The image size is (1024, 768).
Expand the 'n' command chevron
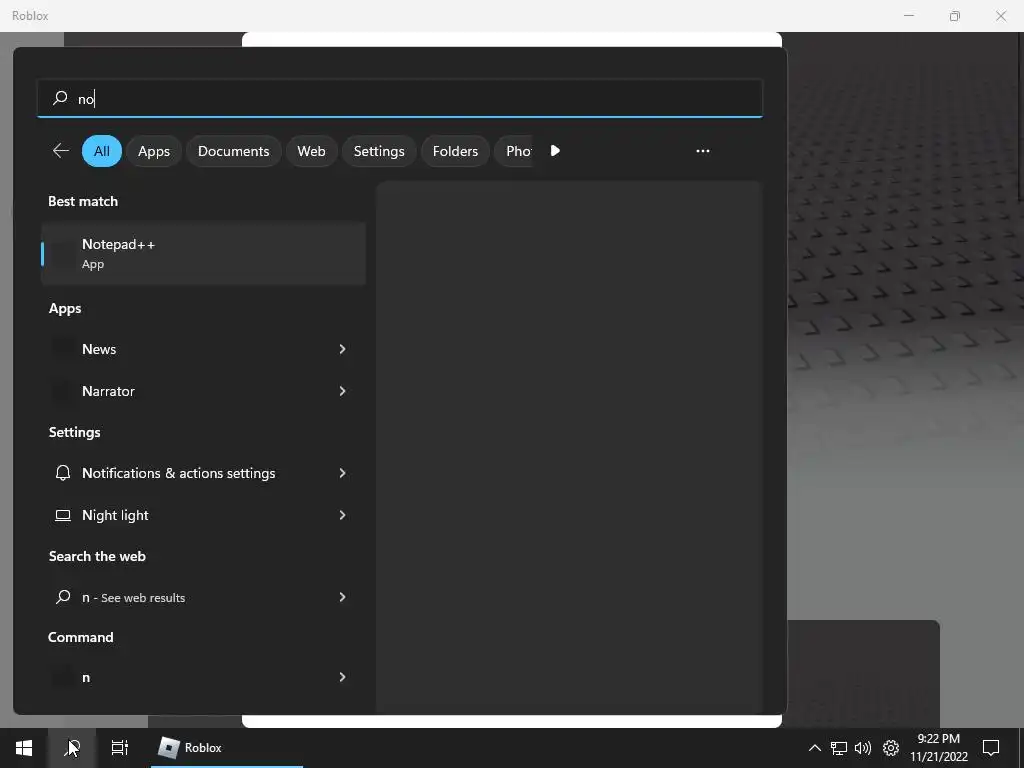click(342, 677)
